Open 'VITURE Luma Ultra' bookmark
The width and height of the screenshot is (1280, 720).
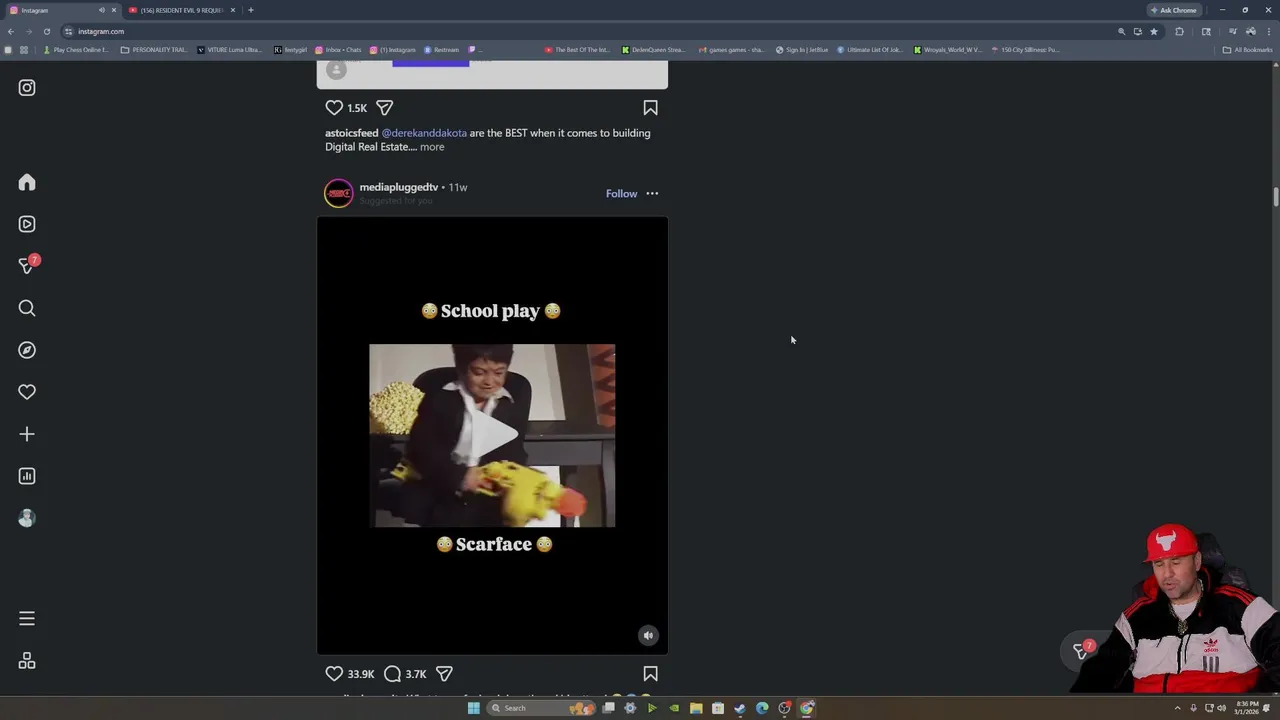point(229,50)
